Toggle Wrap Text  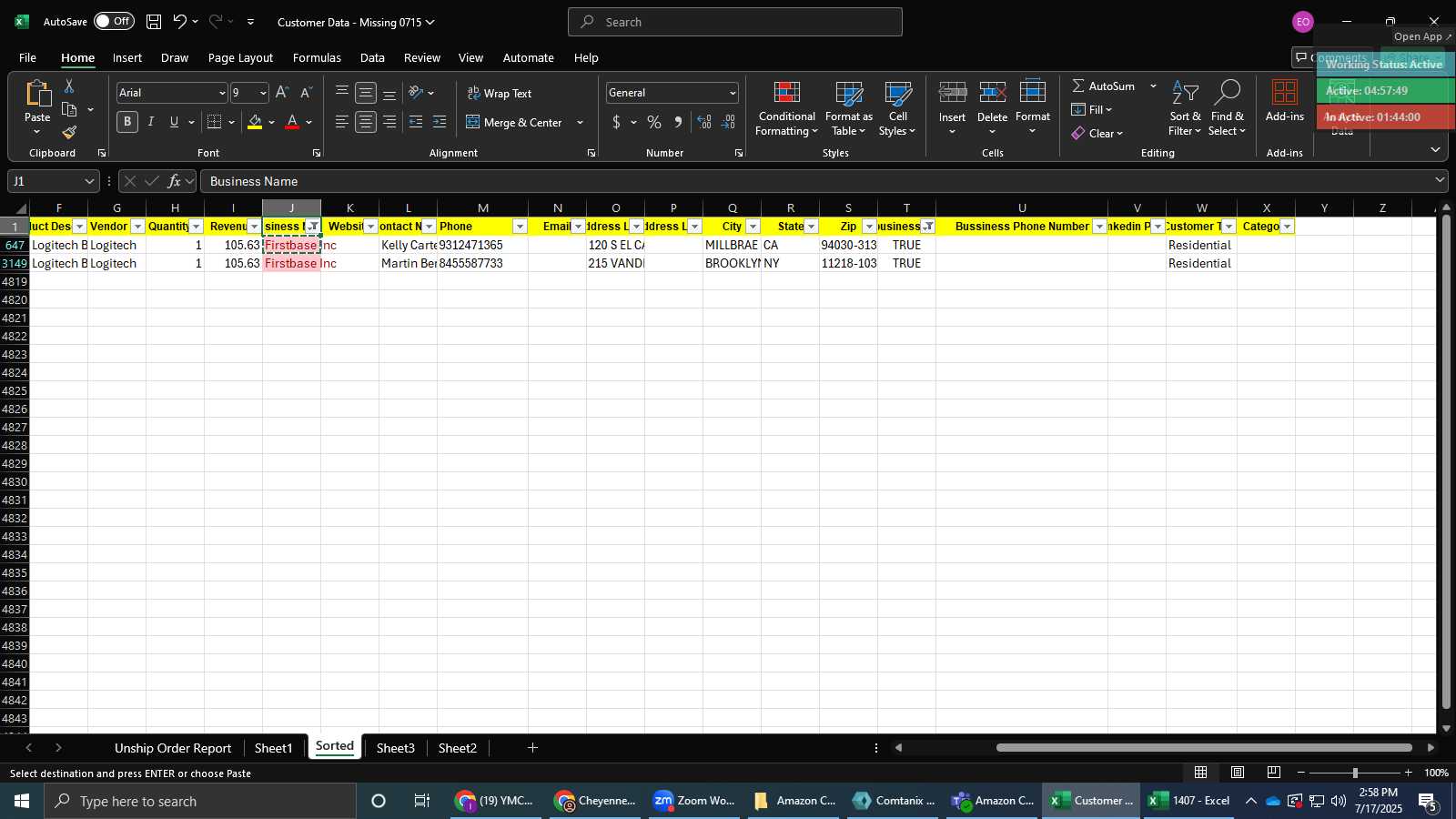pyautogui.click(x=500, y=93)
